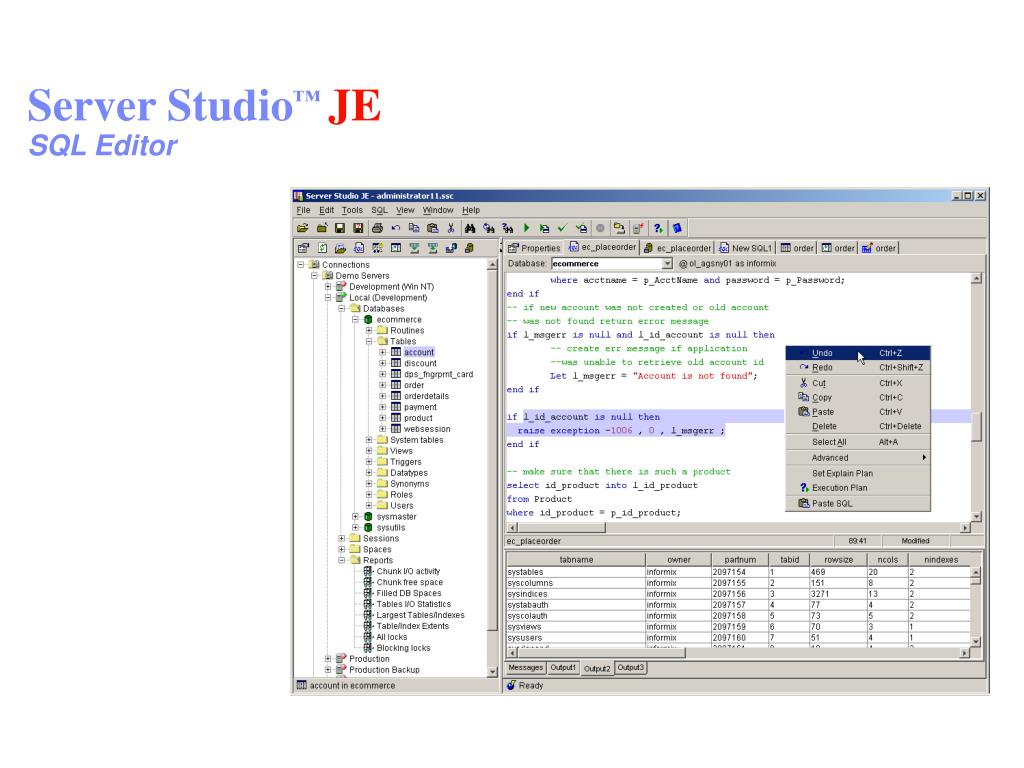Click the explorer tree scroll down arrow
1024x768 pixels.
[x=492, y=671]
